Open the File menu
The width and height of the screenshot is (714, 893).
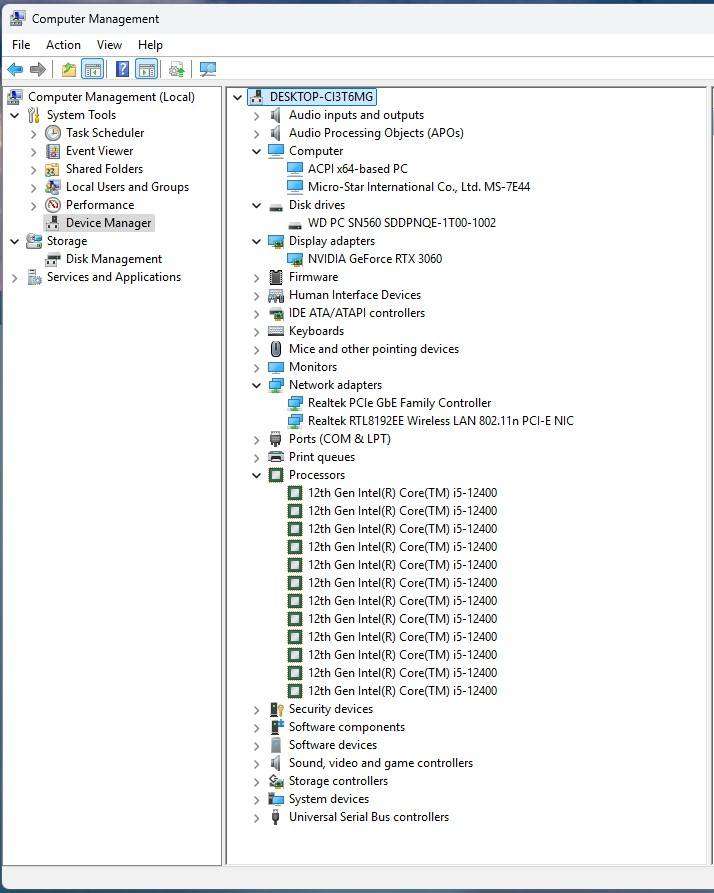(x=21, y=44)
